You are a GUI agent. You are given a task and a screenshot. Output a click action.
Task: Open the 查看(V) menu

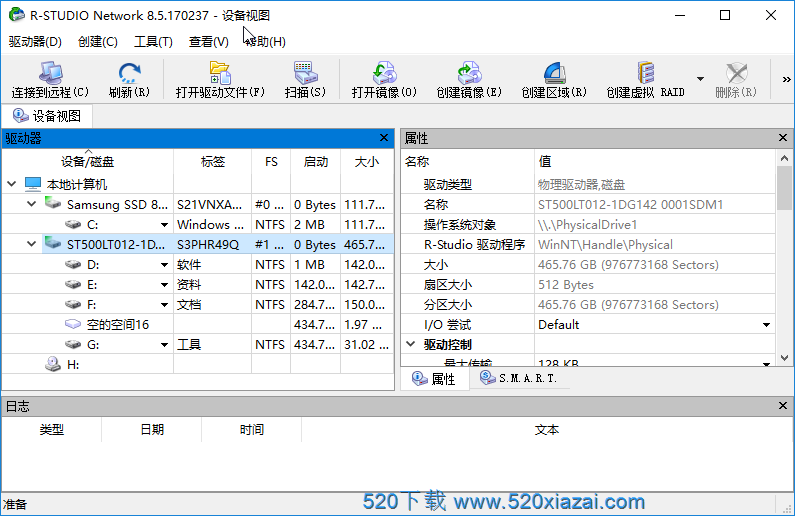pyautogui.click(x=208, y=42)
